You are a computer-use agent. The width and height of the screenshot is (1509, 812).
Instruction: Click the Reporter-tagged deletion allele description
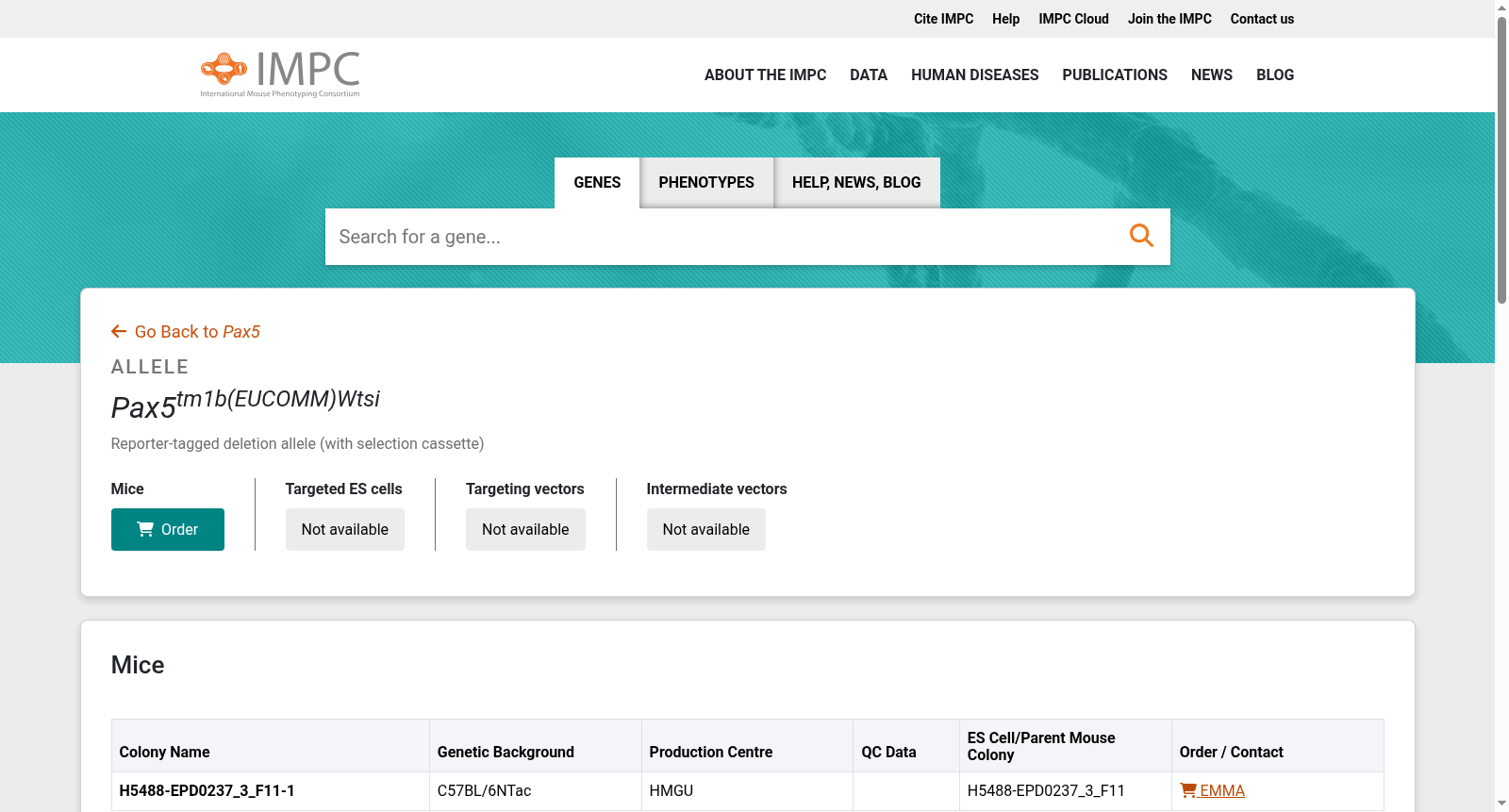click(297, 443)
